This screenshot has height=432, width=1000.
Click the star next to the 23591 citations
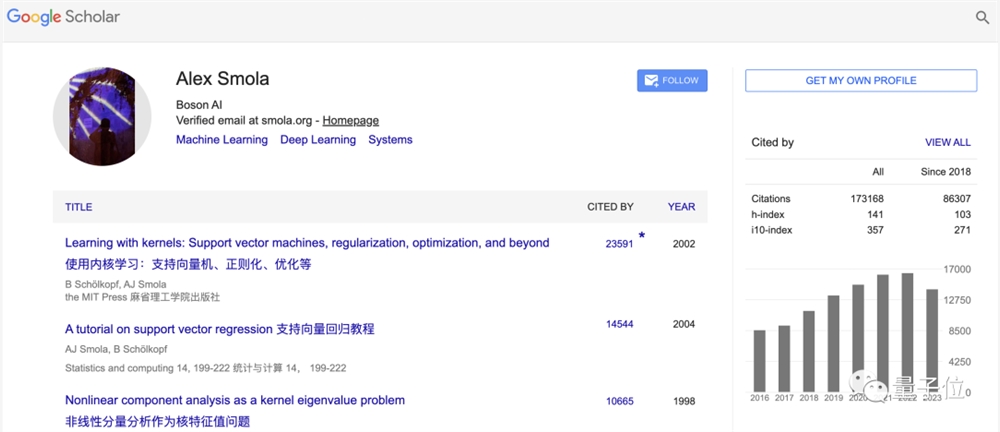[642, 235]
